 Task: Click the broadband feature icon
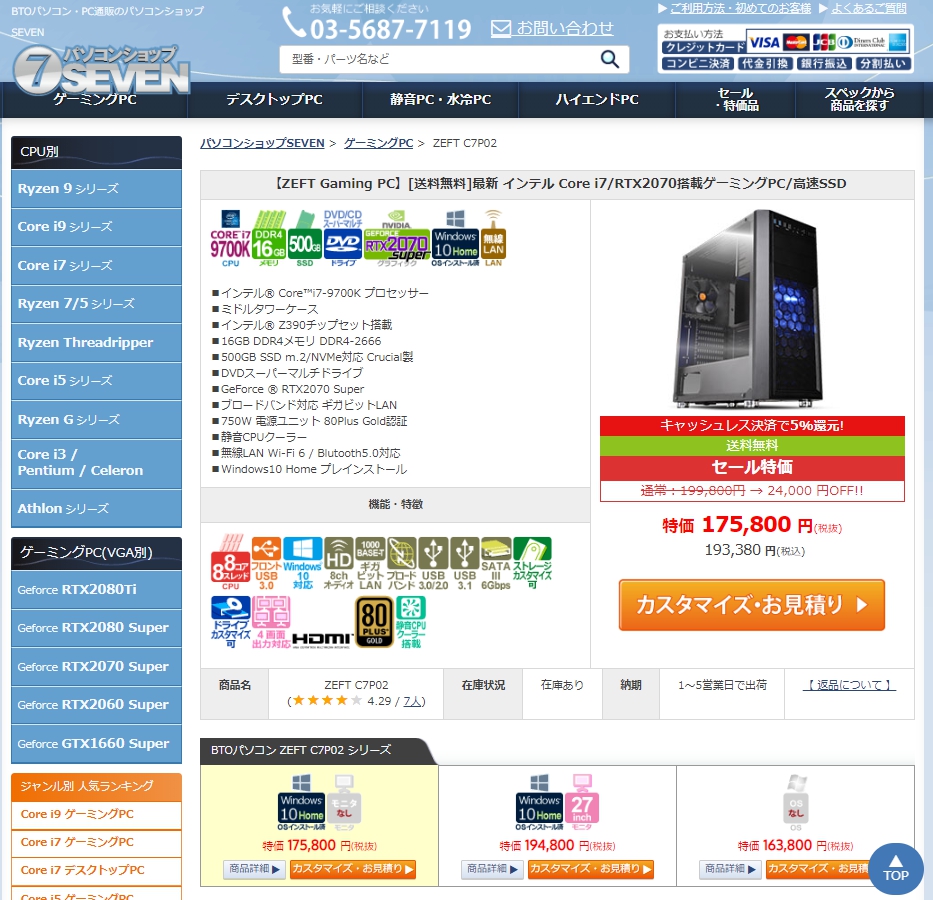tap(402, 563)
